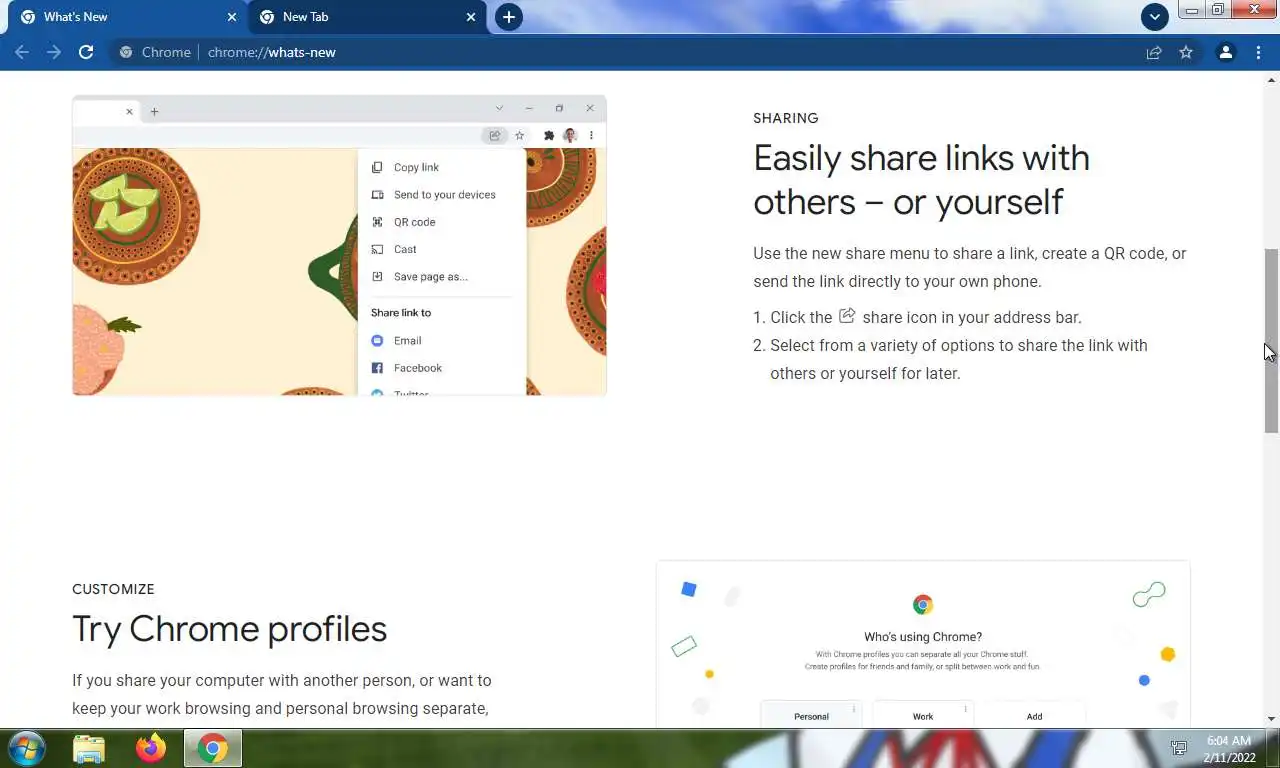Click the network tray icon
1280x768 pixels.
[1180, 748]
